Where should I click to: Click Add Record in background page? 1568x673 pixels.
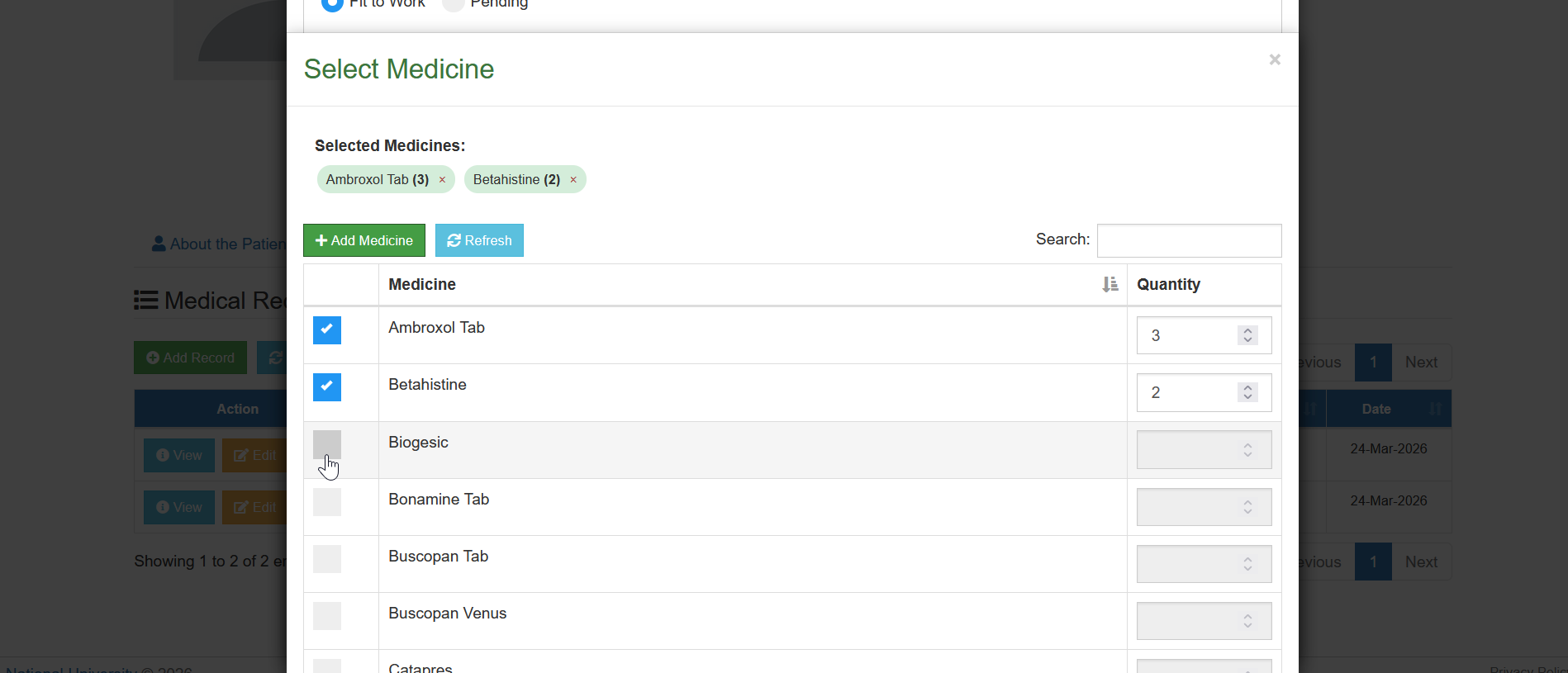coord(190,358)
